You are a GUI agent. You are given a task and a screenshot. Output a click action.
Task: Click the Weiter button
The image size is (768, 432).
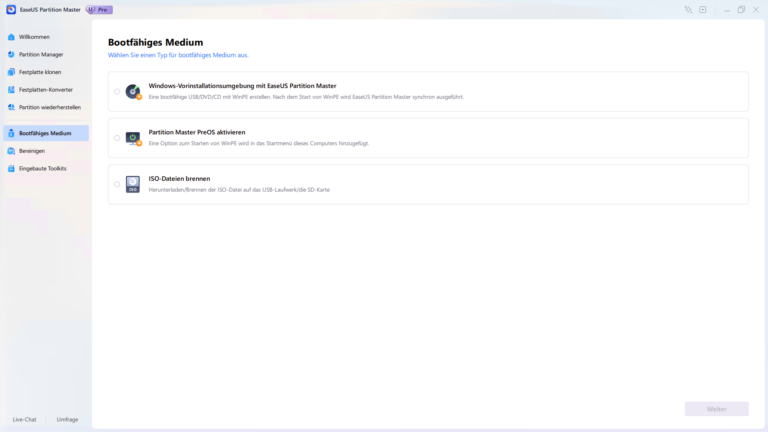pyautogui.click(x=717, y=409)
